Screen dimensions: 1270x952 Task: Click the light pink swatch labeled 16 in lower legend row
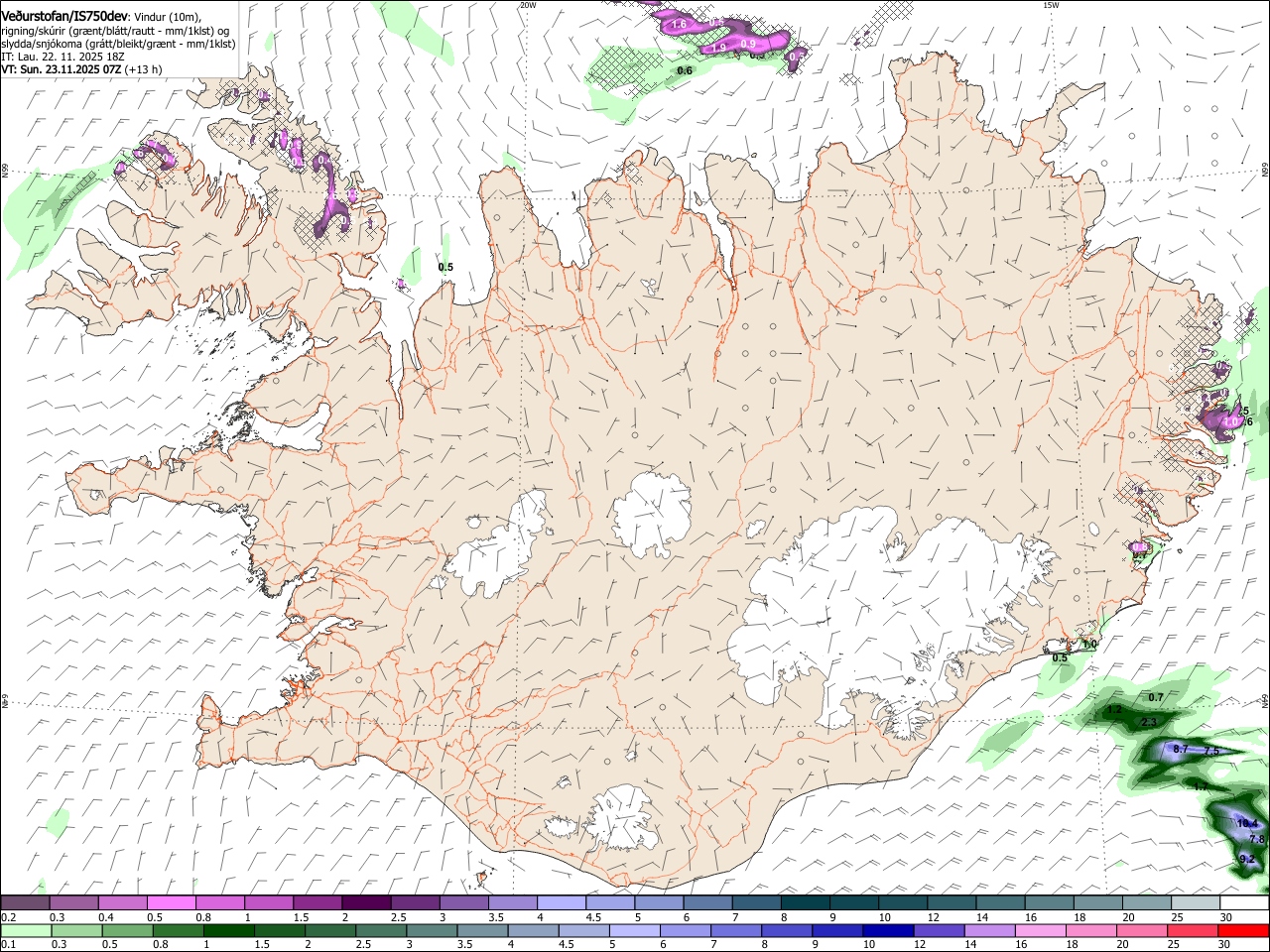click(x=1040, y=931)
